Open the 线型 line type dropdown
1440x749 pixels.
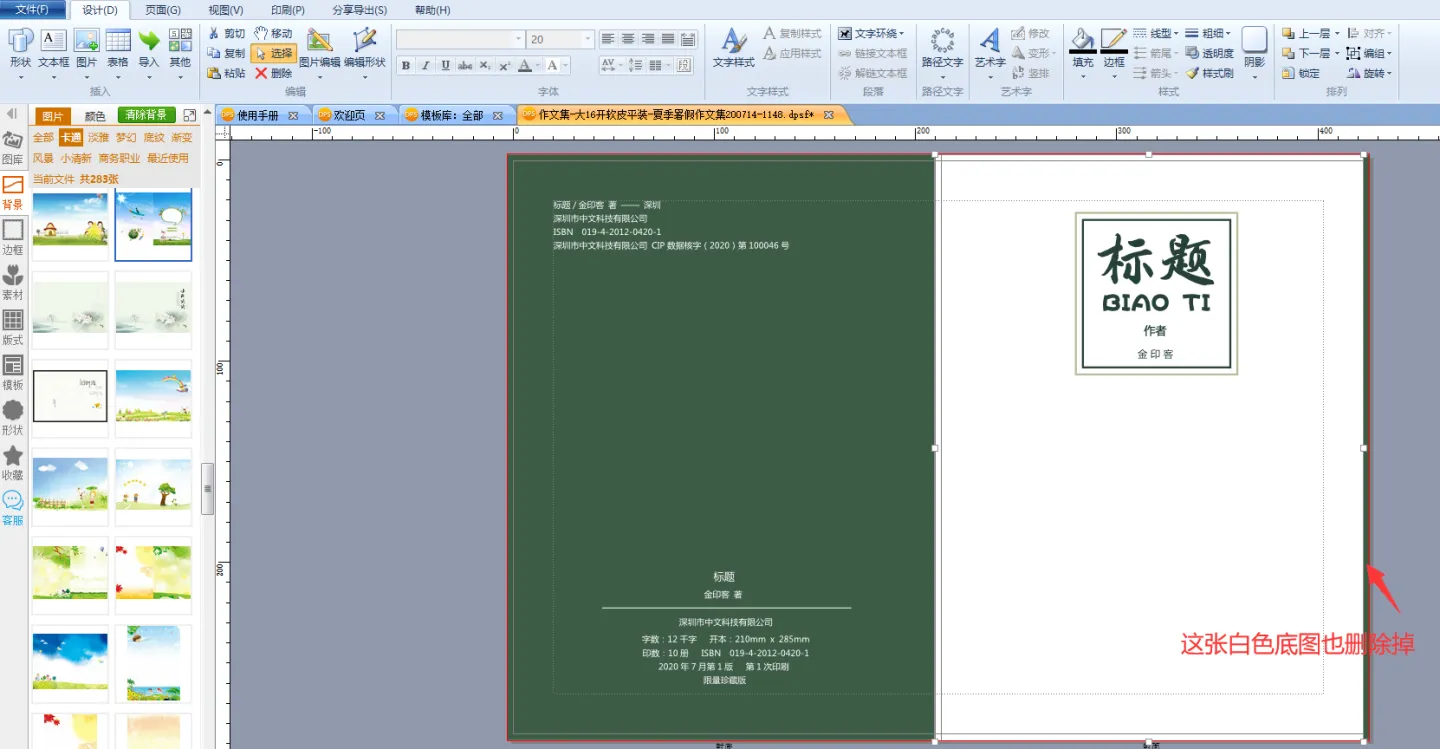click(1156, 33)
